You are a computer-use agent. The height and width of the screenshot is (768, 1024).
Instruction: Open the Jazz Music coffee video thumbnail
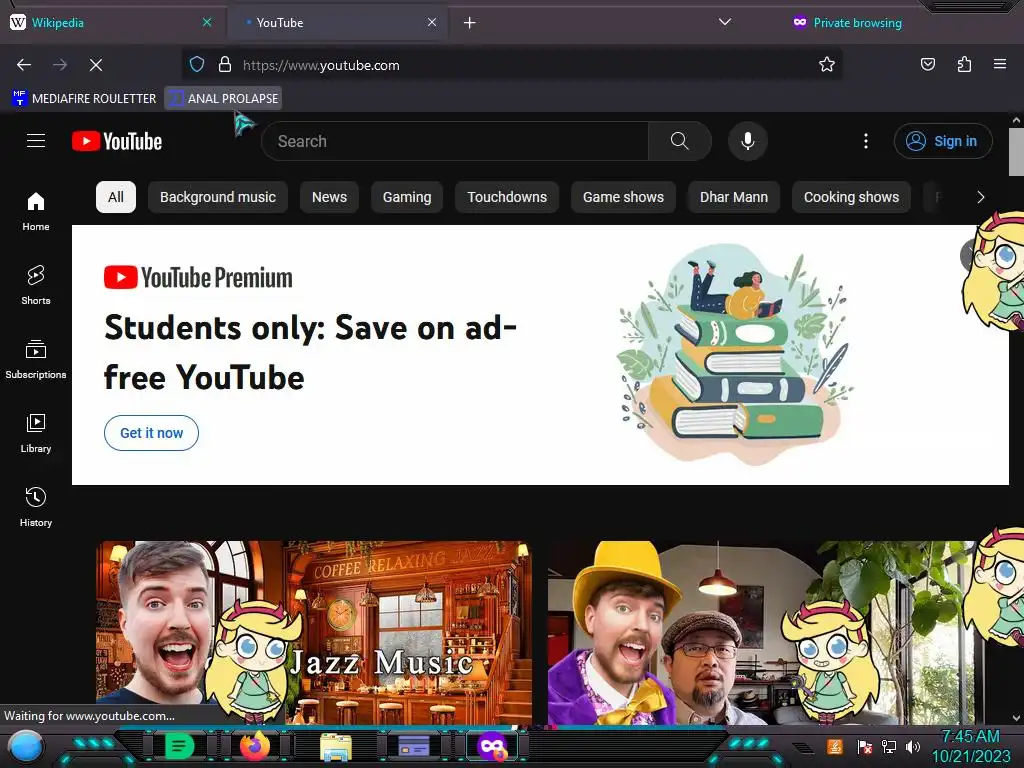pyautogui.click(x=314, y=632)
